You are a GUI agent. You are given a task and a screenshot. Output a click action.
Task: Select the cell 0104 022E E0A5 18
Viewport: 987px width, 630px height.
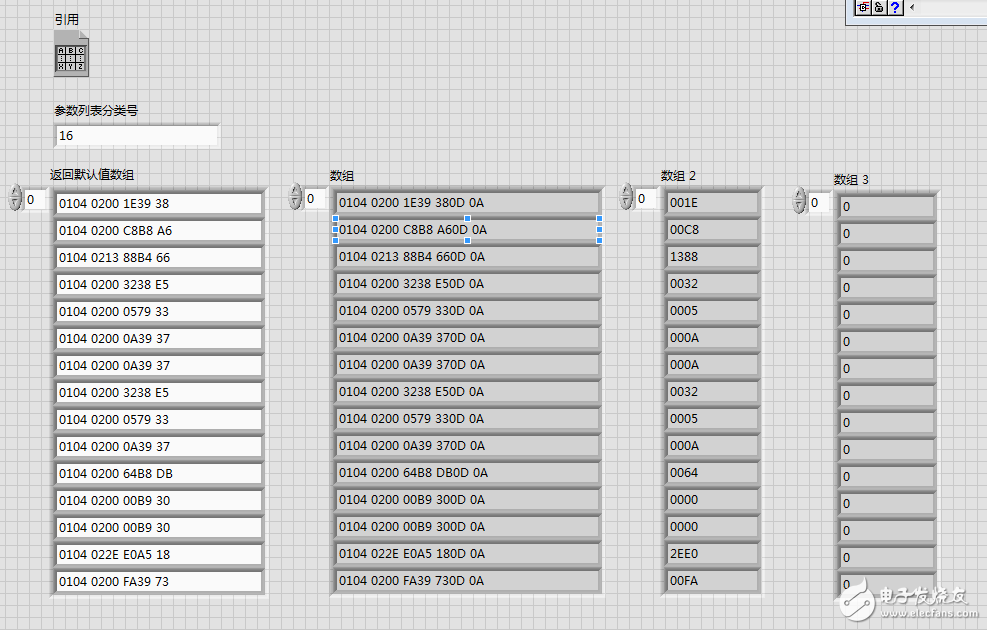(x=159, y=554)
